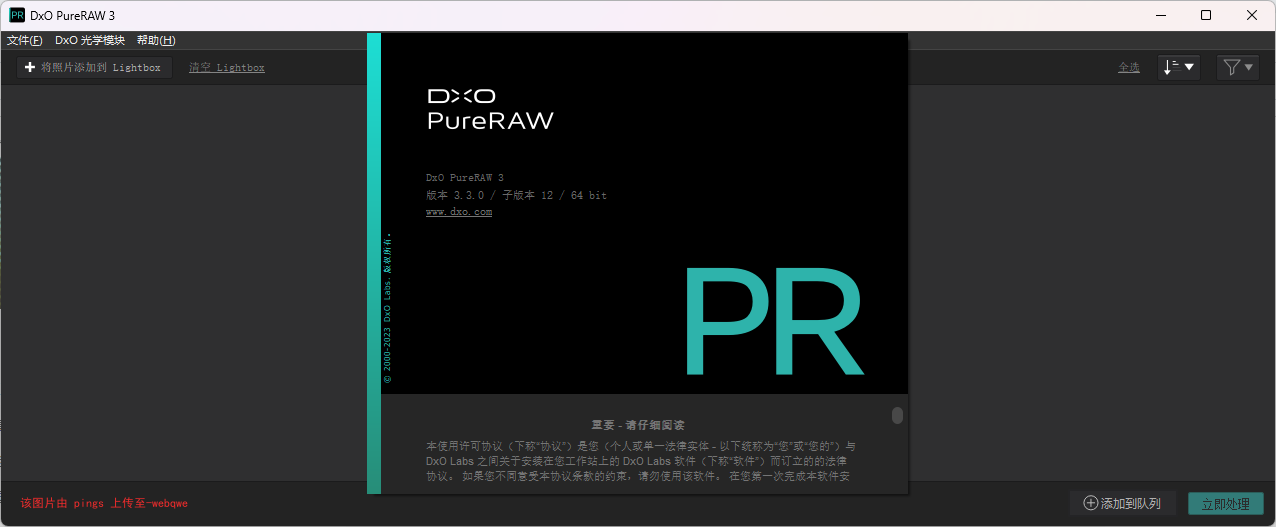Screen dimensions: 1276x527
Task: Open the 帮助(H) menu
Action: [x=156, y=40]
